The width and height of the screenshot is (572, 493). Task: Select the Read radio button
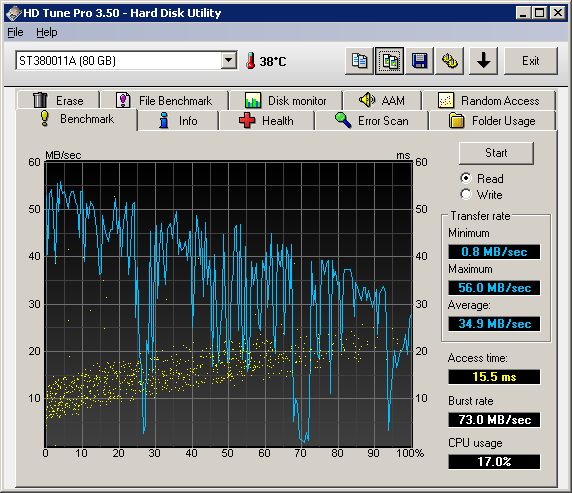(466, 178)
